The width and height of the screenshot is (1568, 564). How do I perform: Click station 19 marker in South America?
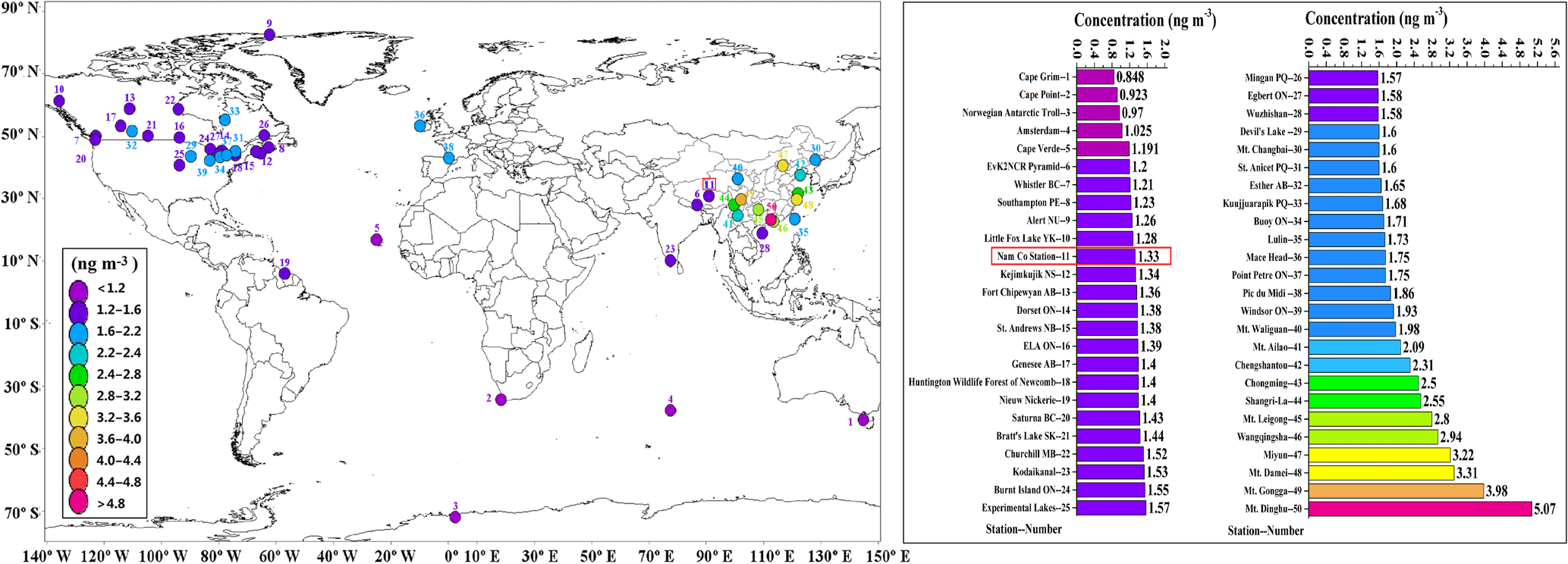click(284, 274)
